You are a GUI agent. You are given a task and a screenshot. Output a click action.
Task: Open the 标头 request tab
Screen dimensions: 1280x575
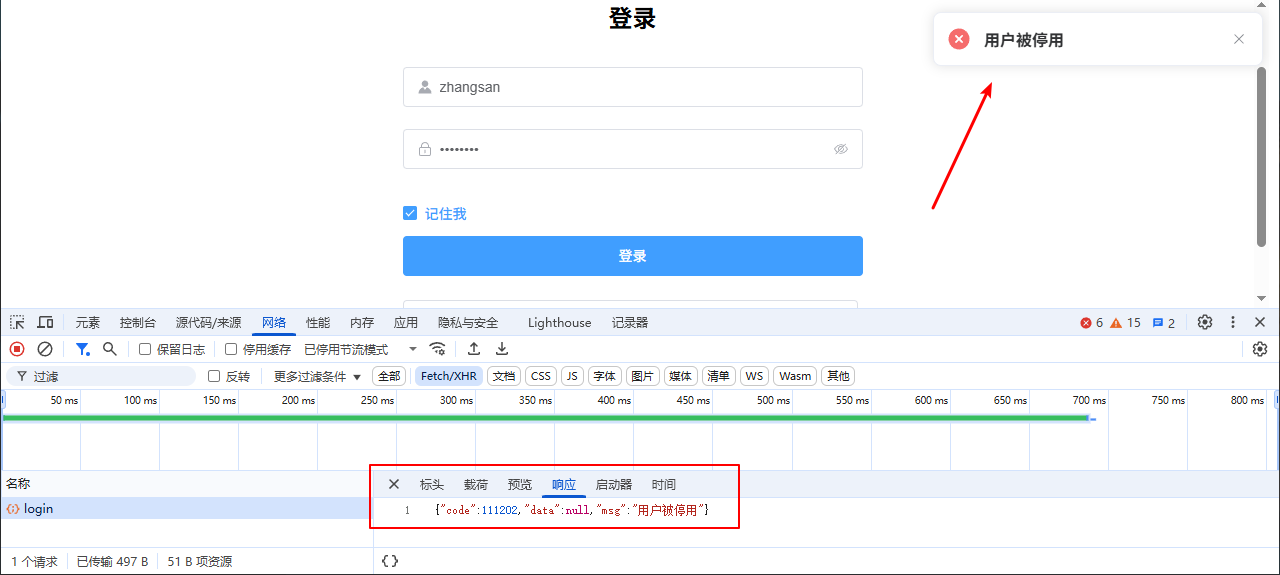click(432, 484)
